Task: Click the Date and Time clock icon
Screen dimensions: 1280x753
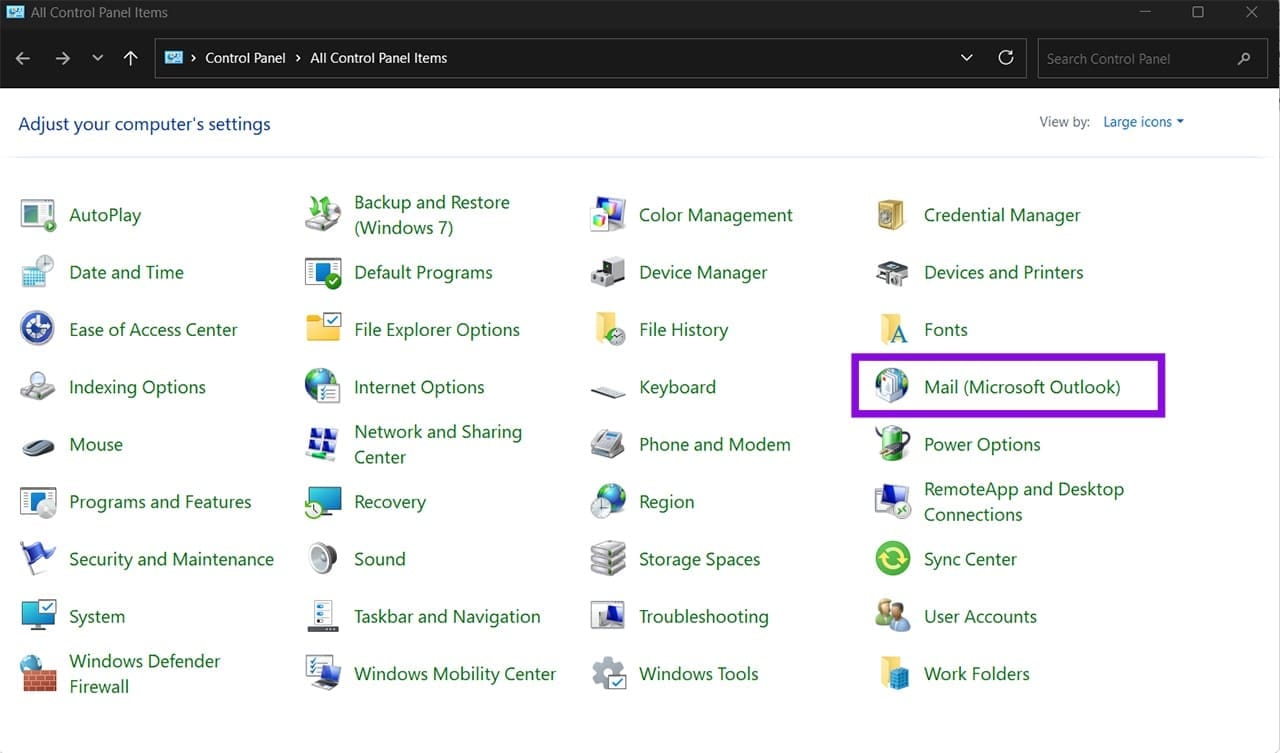Action: [x=38, y=272]
